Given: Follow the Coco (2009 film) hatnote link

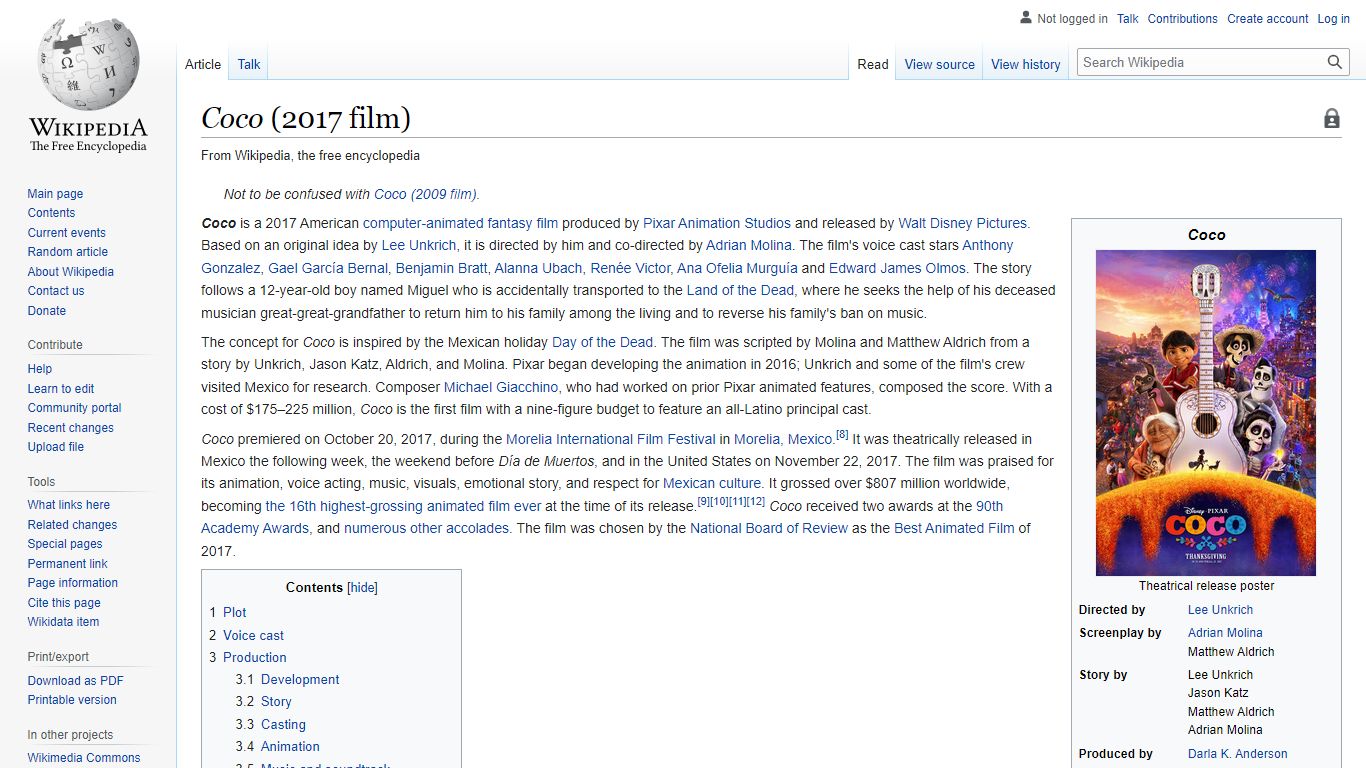Looking at the screenshot, I should pos(426,194).
